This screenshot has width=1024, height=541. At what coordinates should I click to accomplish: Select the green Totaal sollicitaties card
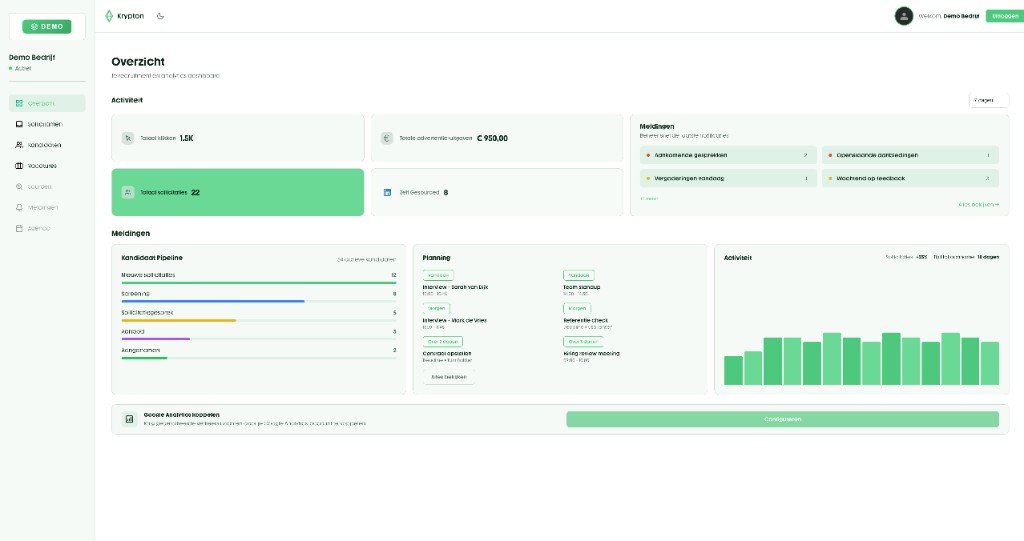(x=238, y=192)
